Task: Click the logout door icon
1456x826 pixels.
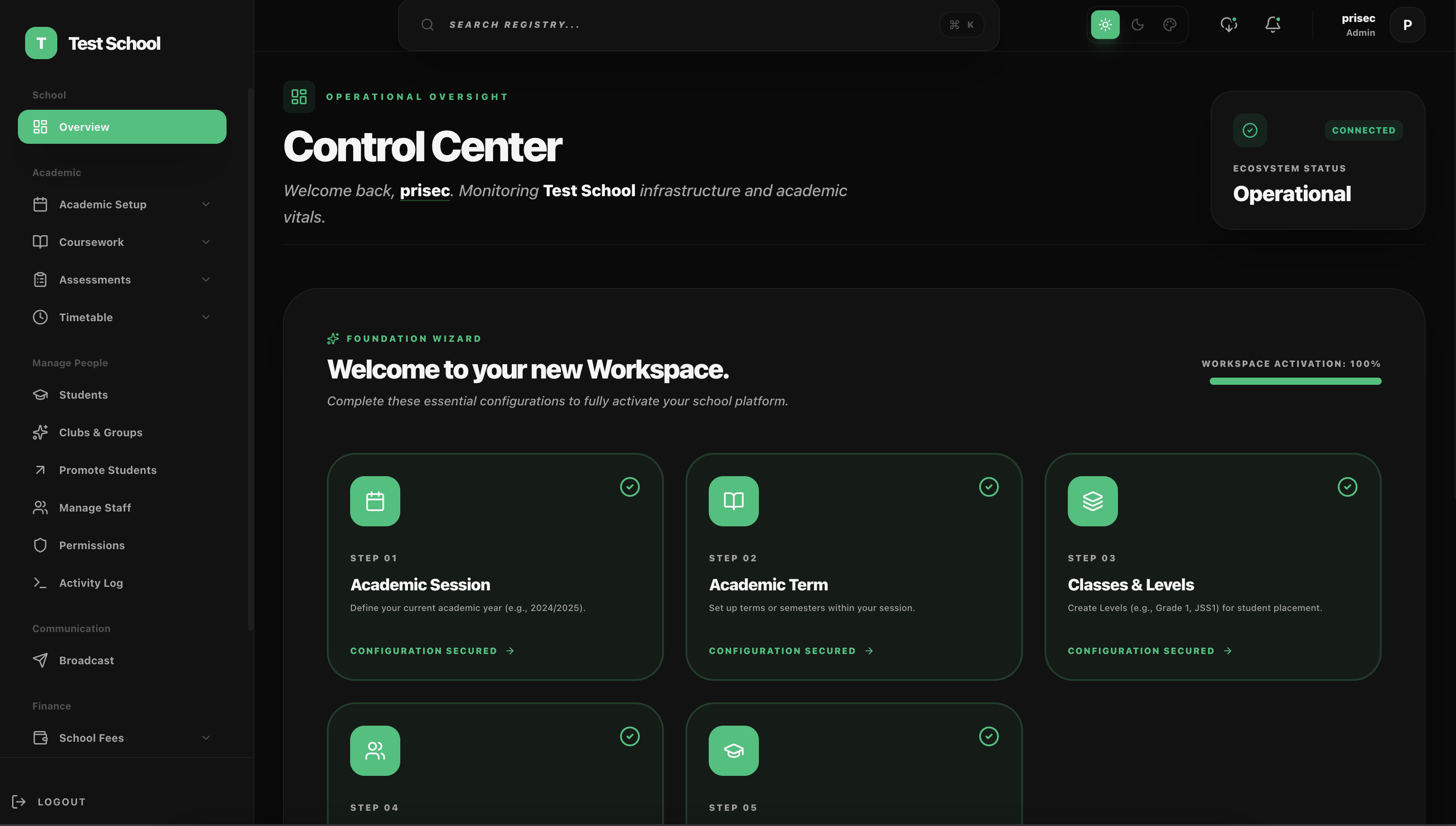Action: (19, 802)
